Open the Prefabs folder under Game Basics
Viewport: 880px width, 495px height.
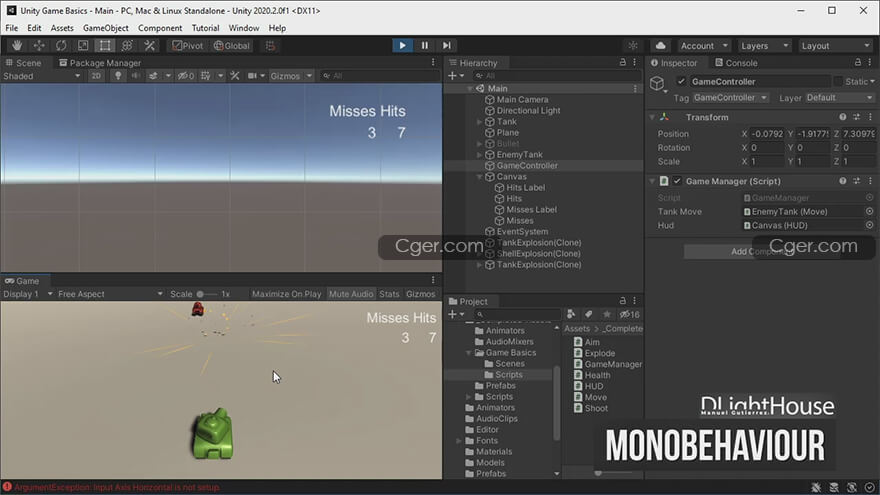point(494,386)
